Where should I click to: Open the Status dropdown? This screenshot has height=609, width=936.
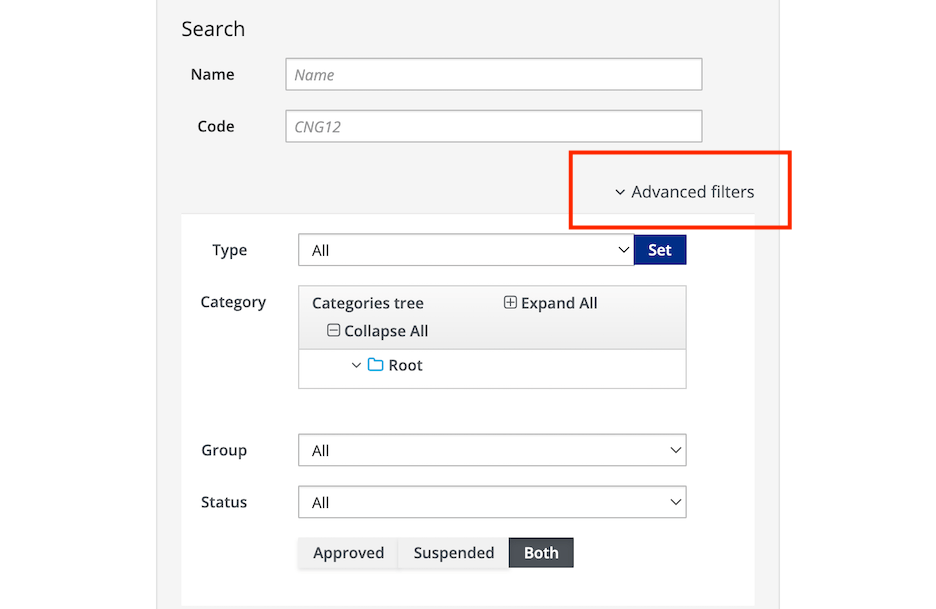click(492, 502)
